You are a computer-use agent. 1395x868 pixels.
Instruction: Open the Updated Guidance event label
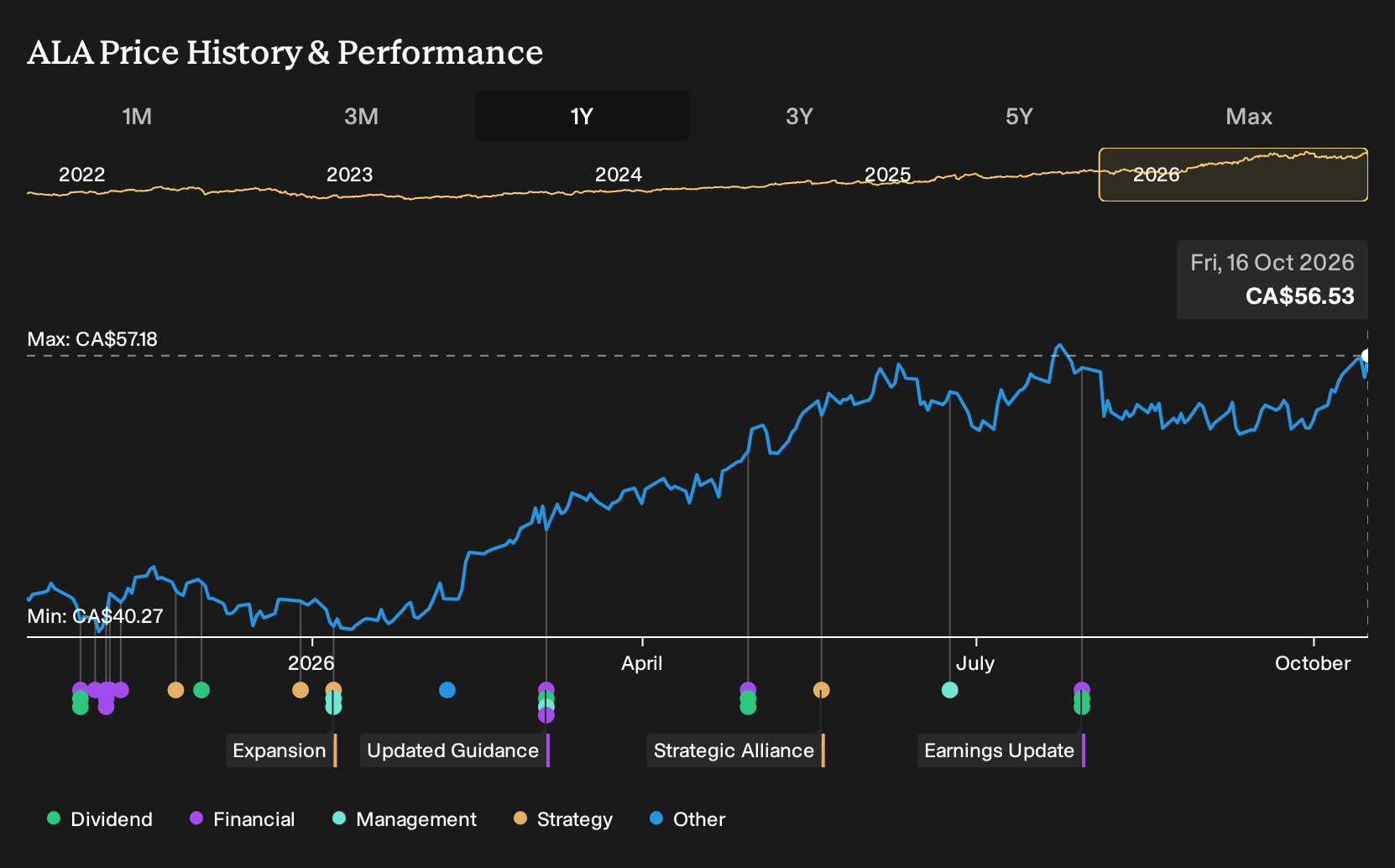[x=455, y=750]
